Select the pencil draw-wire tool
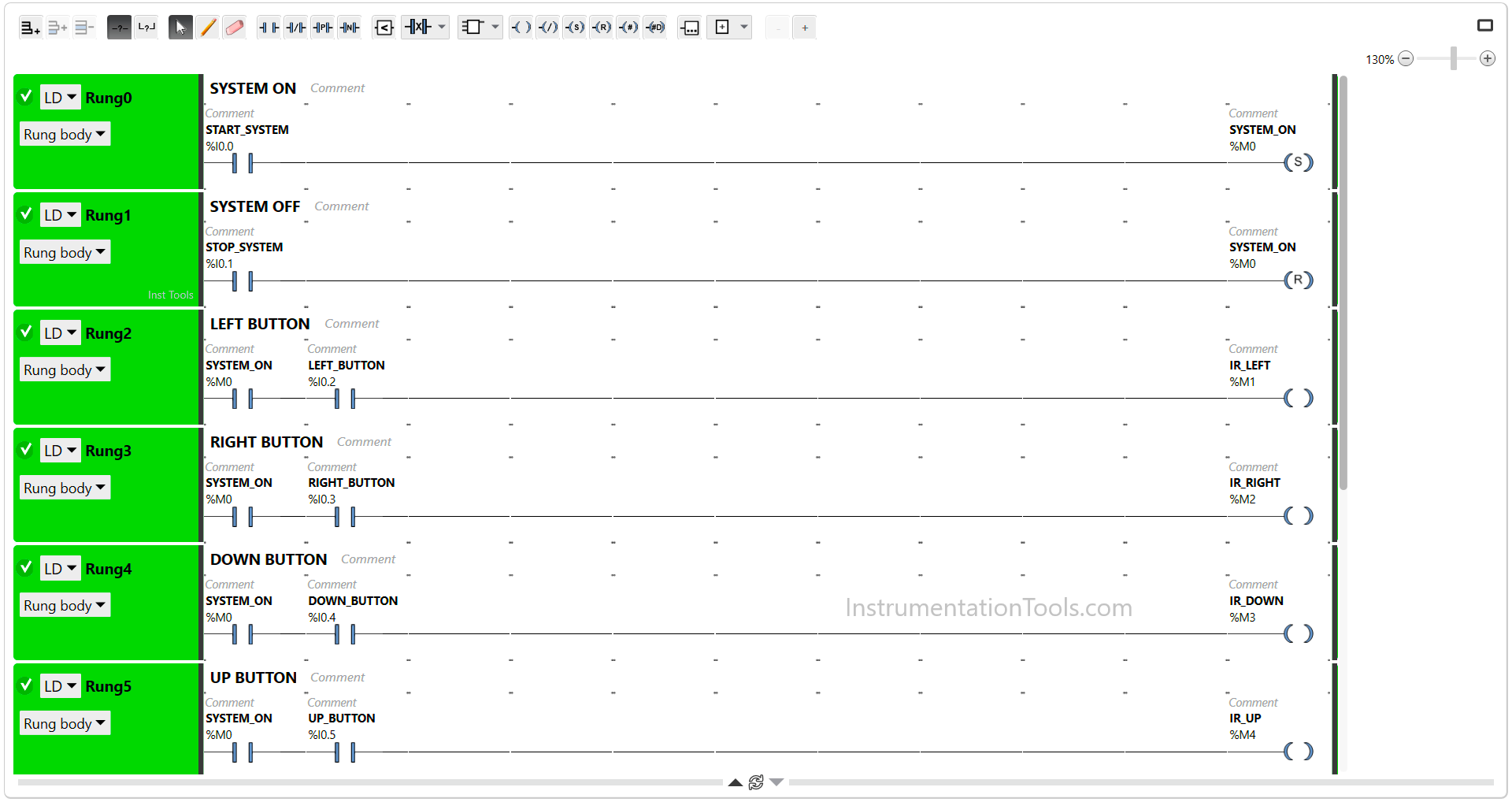The image size is (1512, 802). [x=208, y=28]
